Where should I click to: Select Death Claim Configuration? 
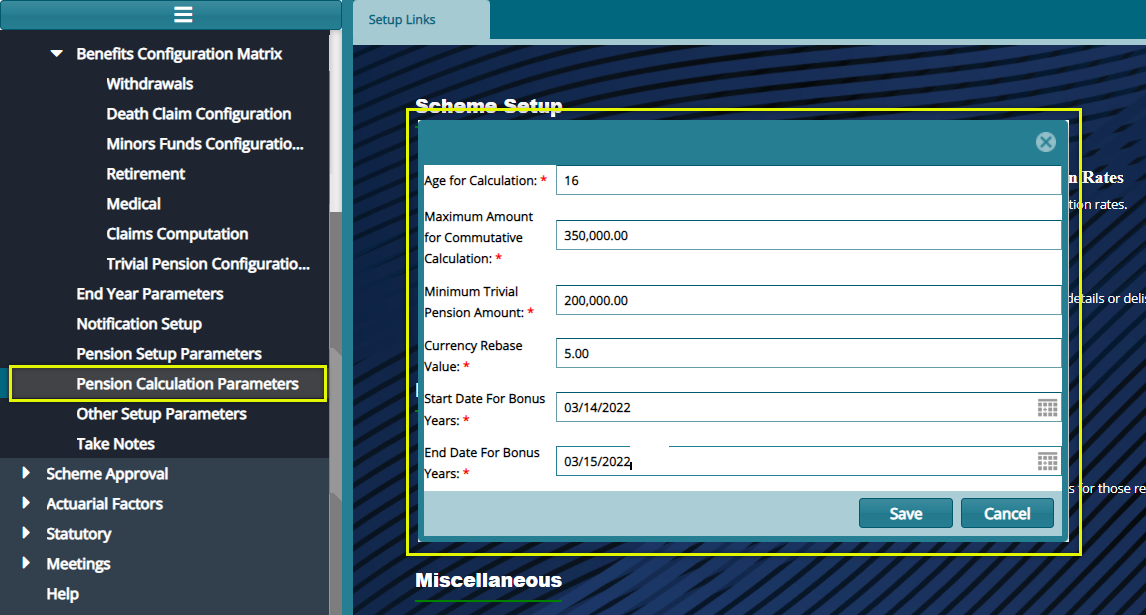[198, 113]
